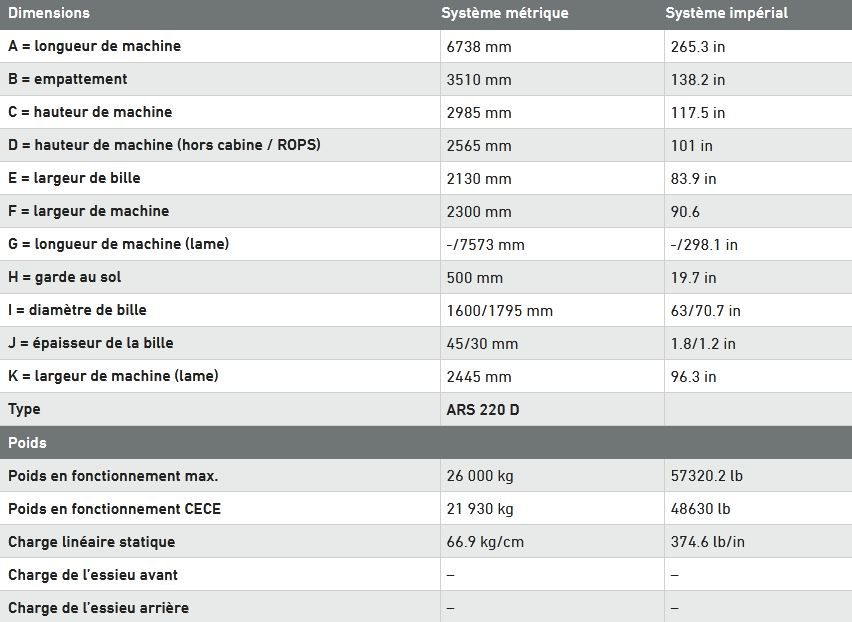The height and width of the screenshot is (622, 852).
Task: Select the '6738 mm' value cell
Action: click(x=479, y=46)
